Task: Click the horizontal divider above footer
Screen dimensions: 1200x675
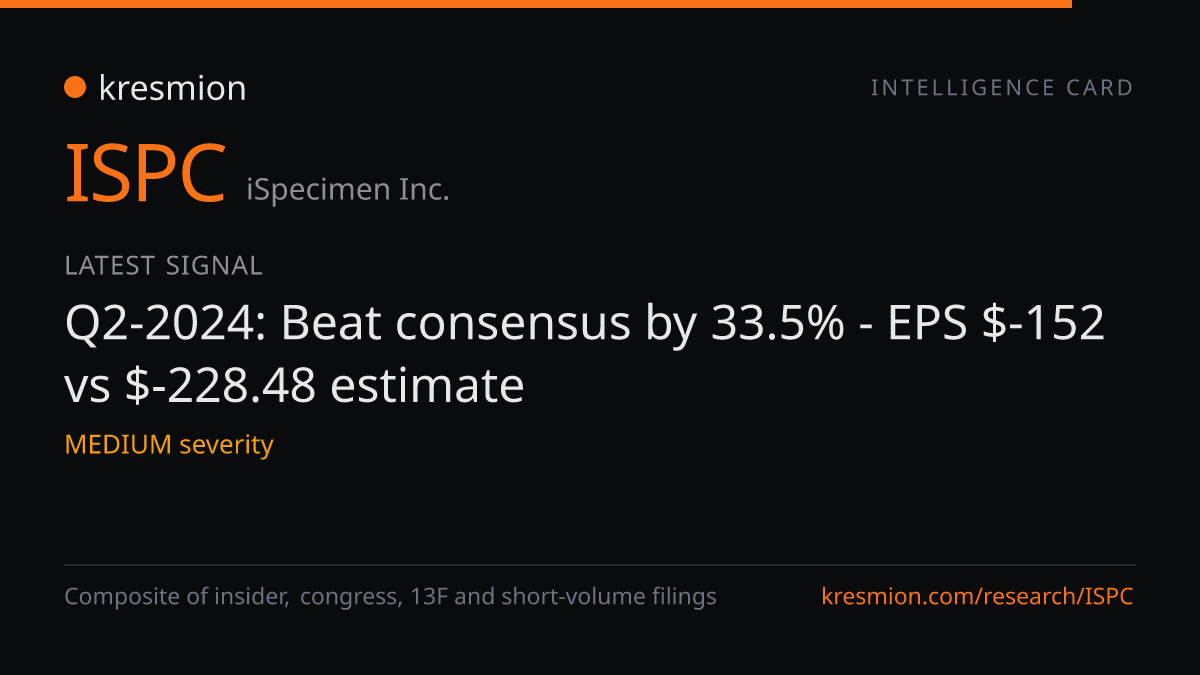Action: pos(600,565)
